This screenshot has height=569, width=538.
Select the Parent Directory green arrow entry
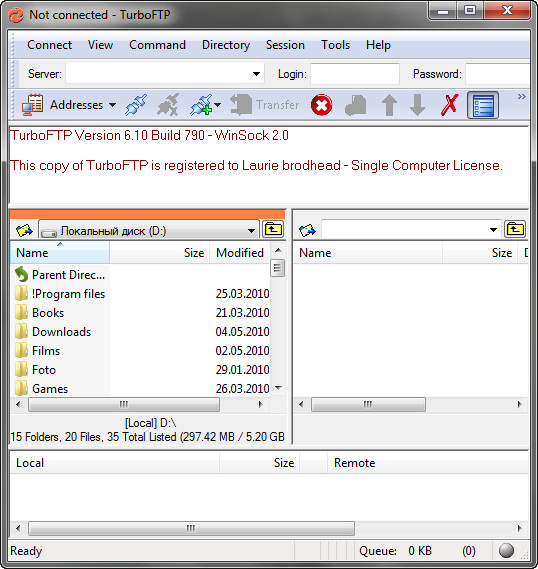pos(60,275)
